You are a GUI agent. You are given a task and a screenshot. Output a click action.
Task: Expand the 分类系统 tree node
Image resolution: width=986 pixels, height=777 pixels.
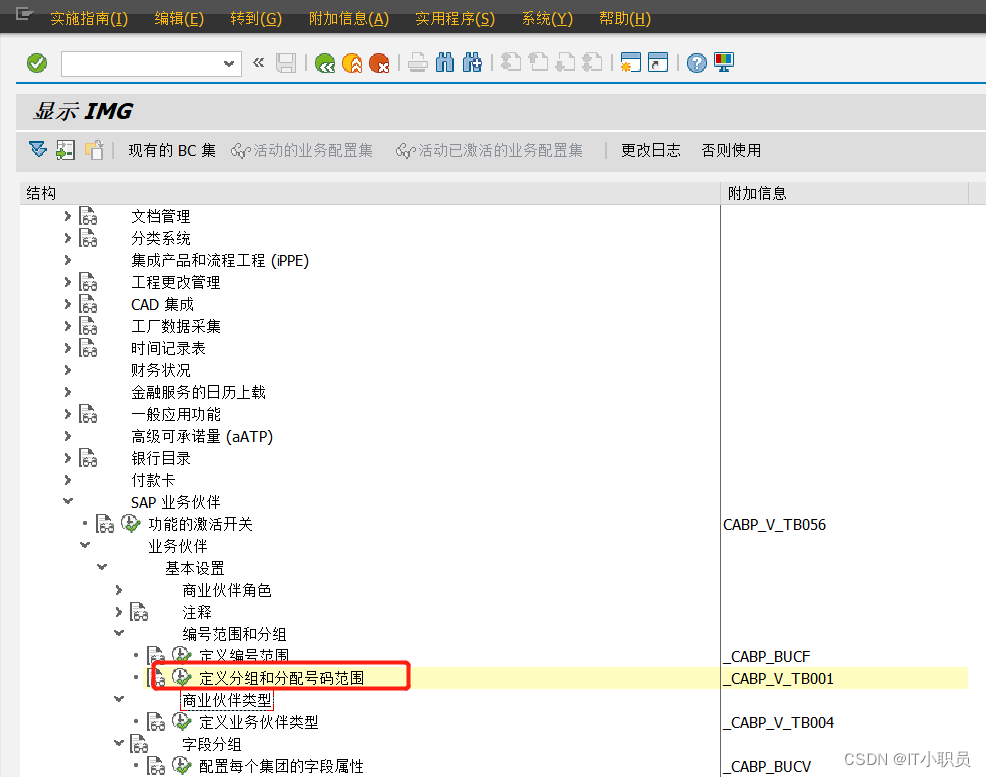coord(68,238)
